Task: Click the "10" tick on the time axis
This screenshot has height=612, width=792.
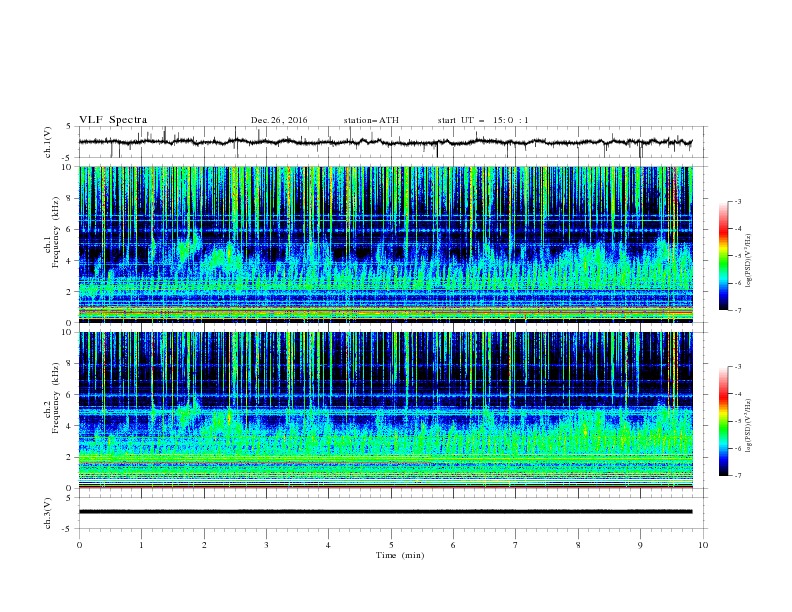Action: pyautogui.click(x=703, y=545)
